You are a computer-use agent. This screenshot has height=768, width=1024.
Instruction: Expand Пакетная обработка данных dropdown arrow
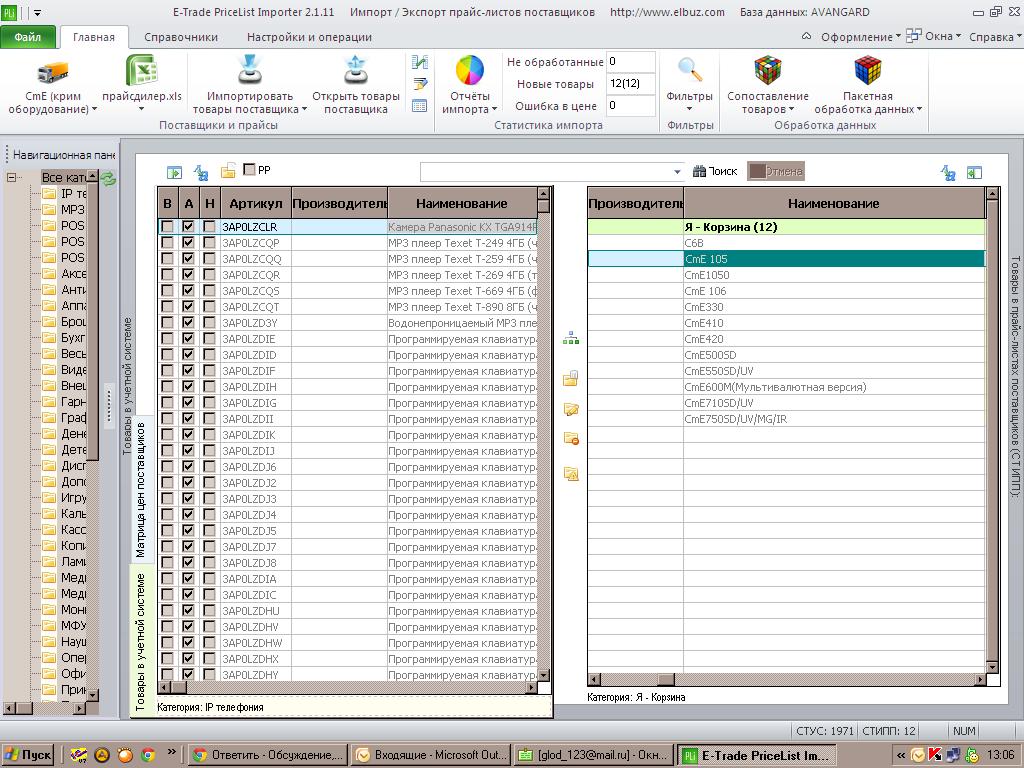919,110
